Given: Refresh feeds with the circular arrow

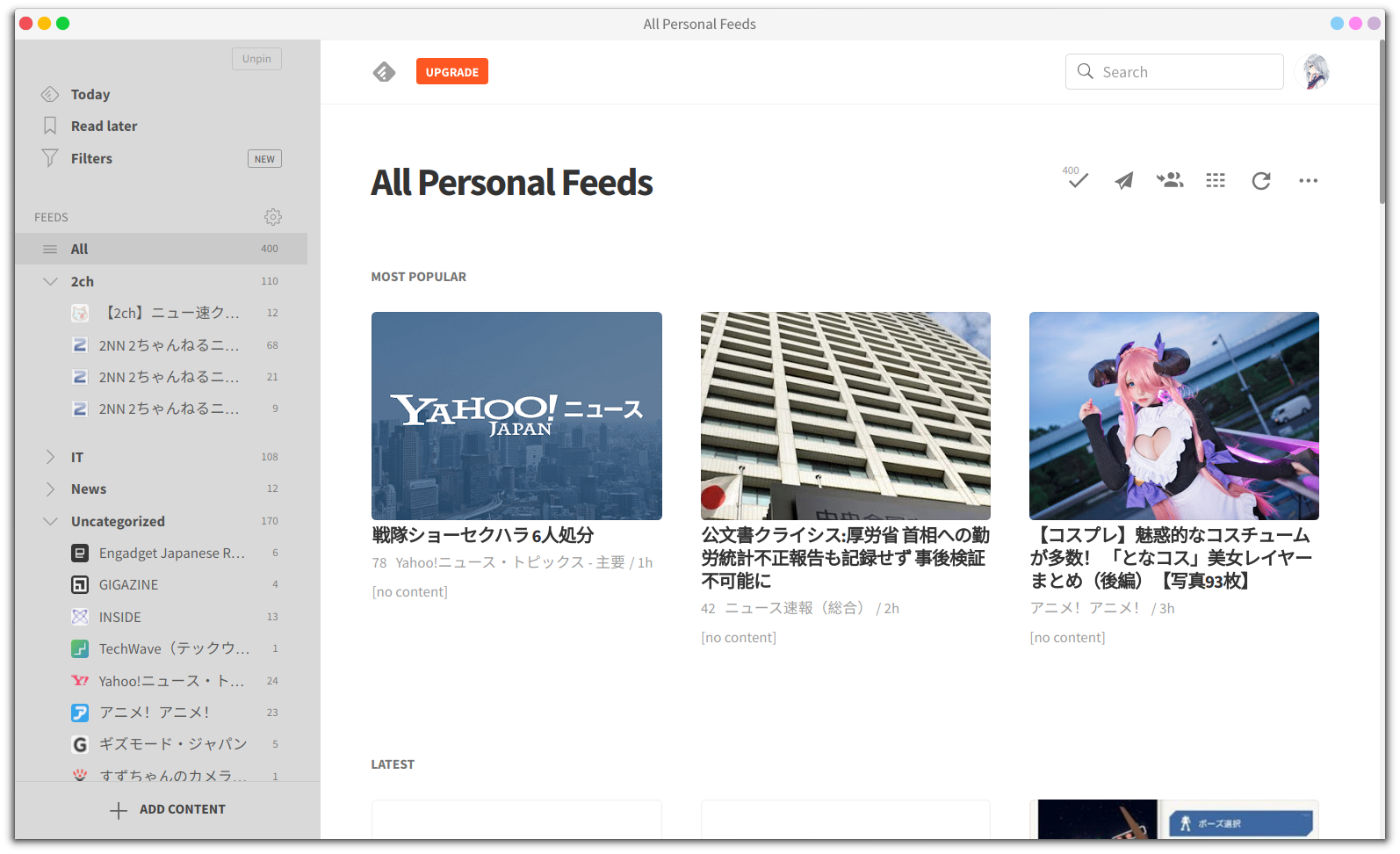Looking at the screenshot, I should point(1261,181).
